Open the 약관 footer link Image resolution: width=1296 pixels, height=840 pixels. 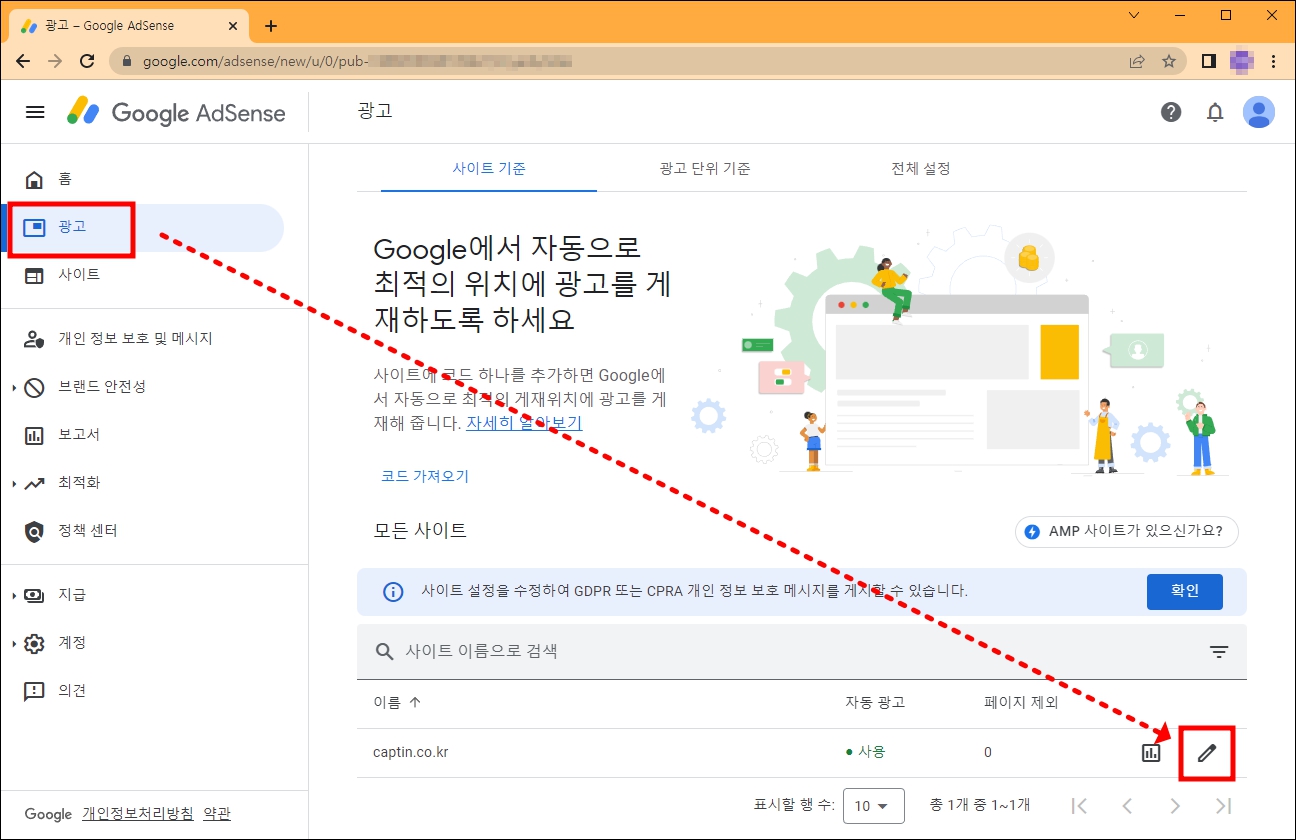[x=217, y=814]
